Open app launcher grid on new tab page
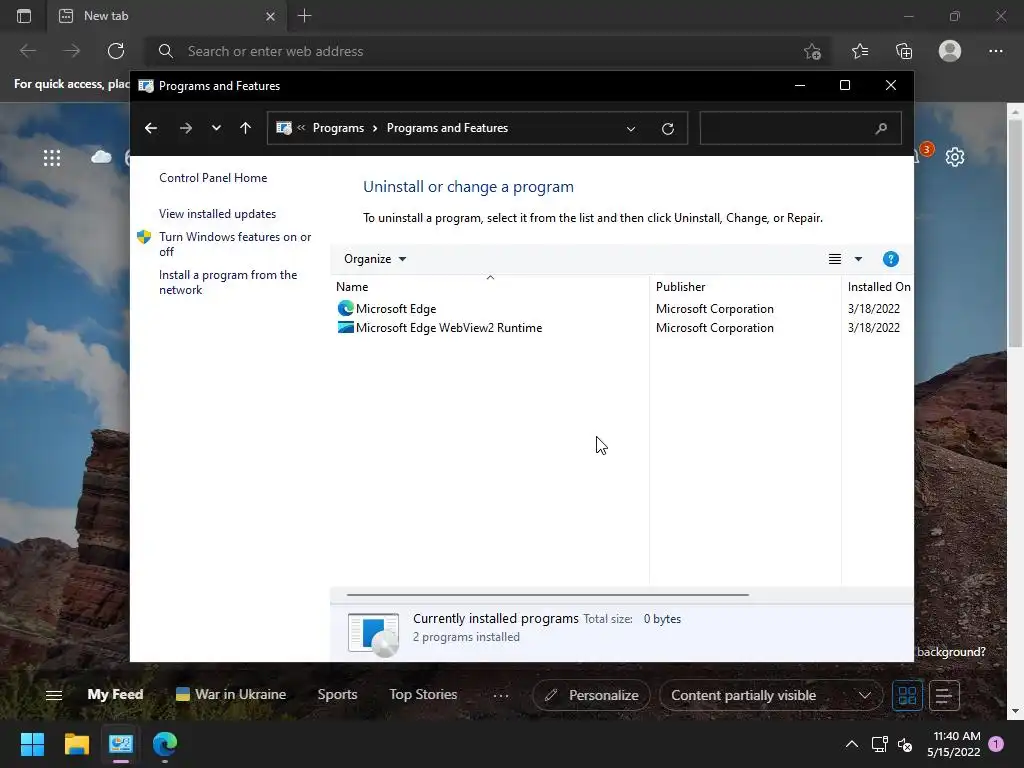 (52, 157)
